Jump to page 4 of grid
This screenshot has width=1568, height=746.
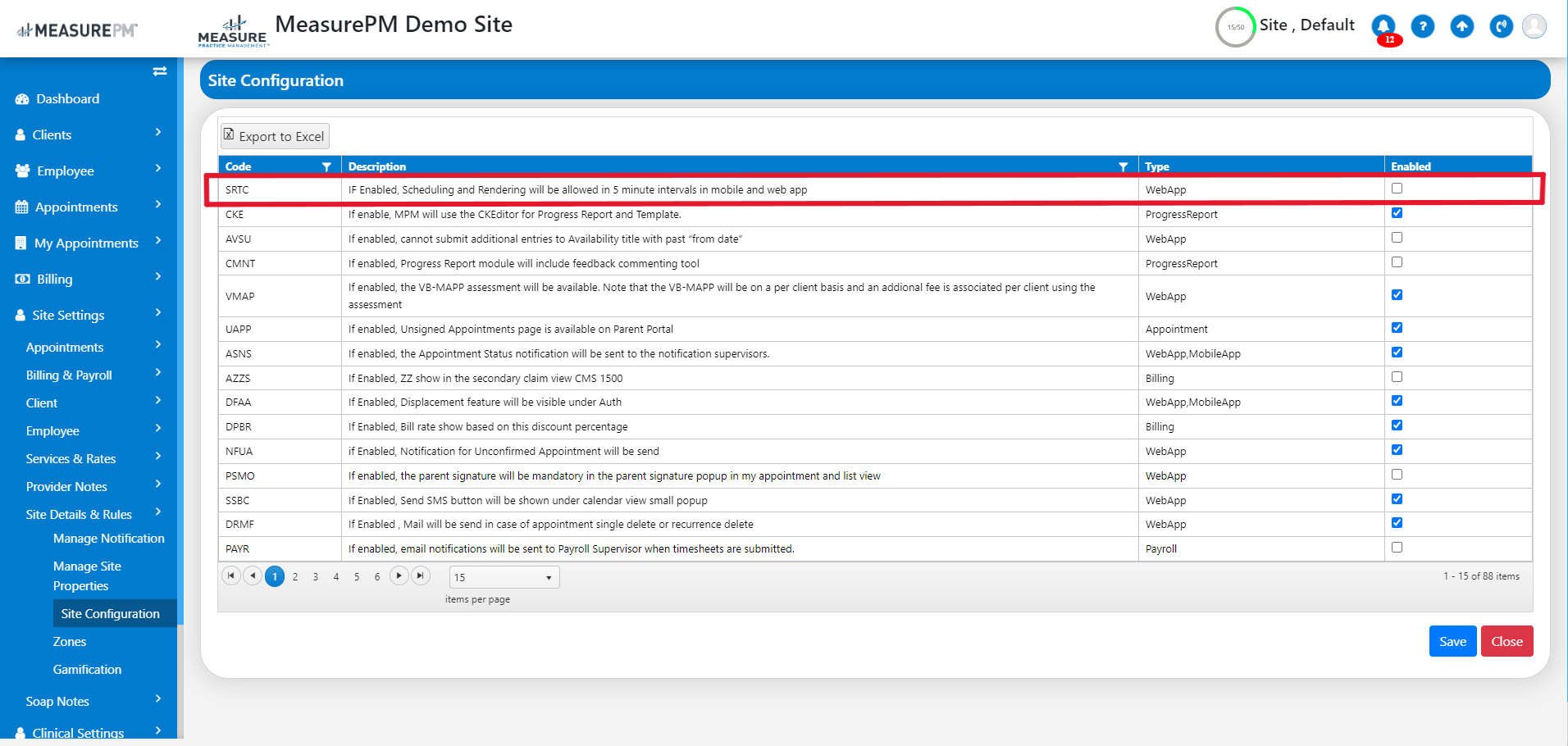tap(336, 577)
